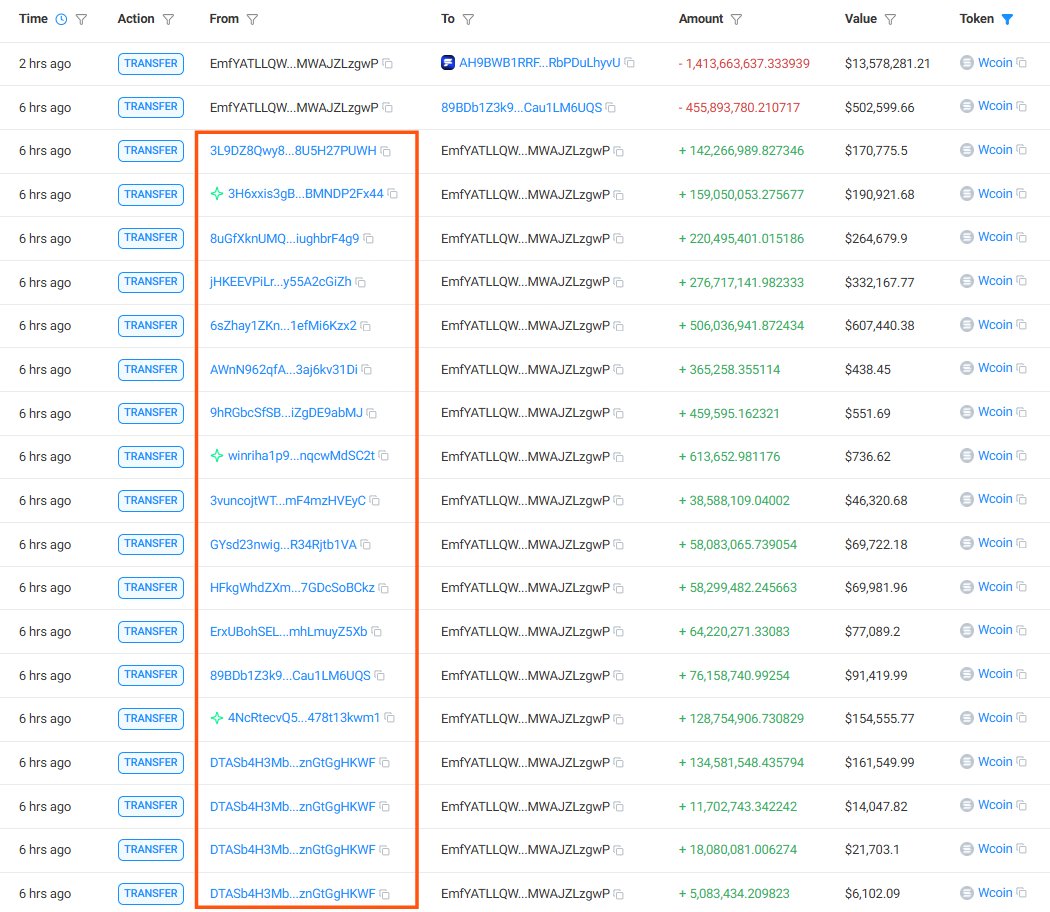Click TRANSFER badge in the $438.45 row

pos(151,370)
